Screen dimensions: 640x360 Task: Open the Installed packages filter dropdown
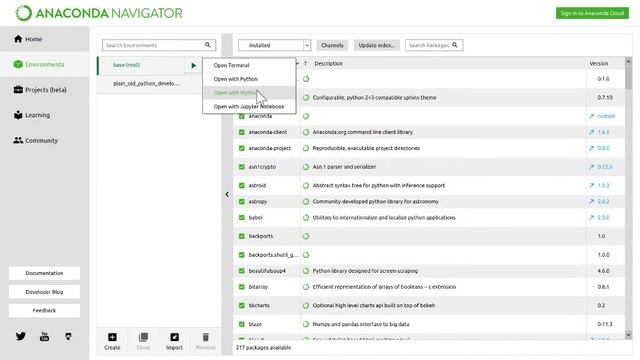pyautogui.click(x=275, y=45)
